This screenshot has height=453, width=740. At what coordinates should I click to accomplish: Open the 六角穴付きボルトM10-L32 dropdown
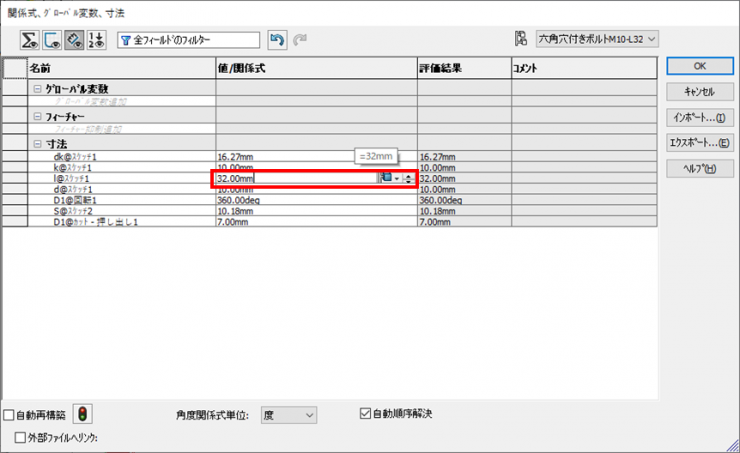[597, 39]
